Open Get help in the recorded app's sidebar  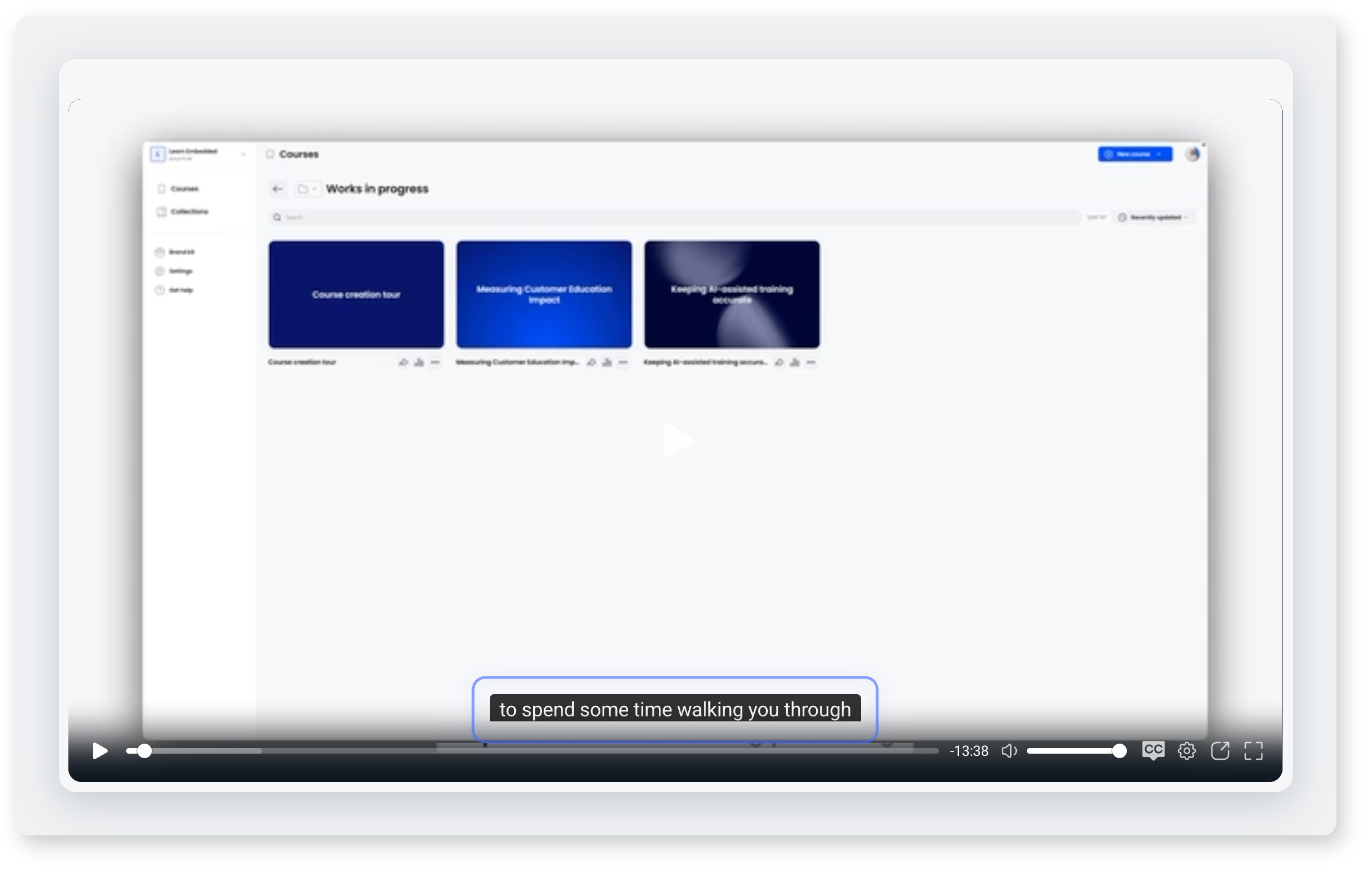pos(175,290)
